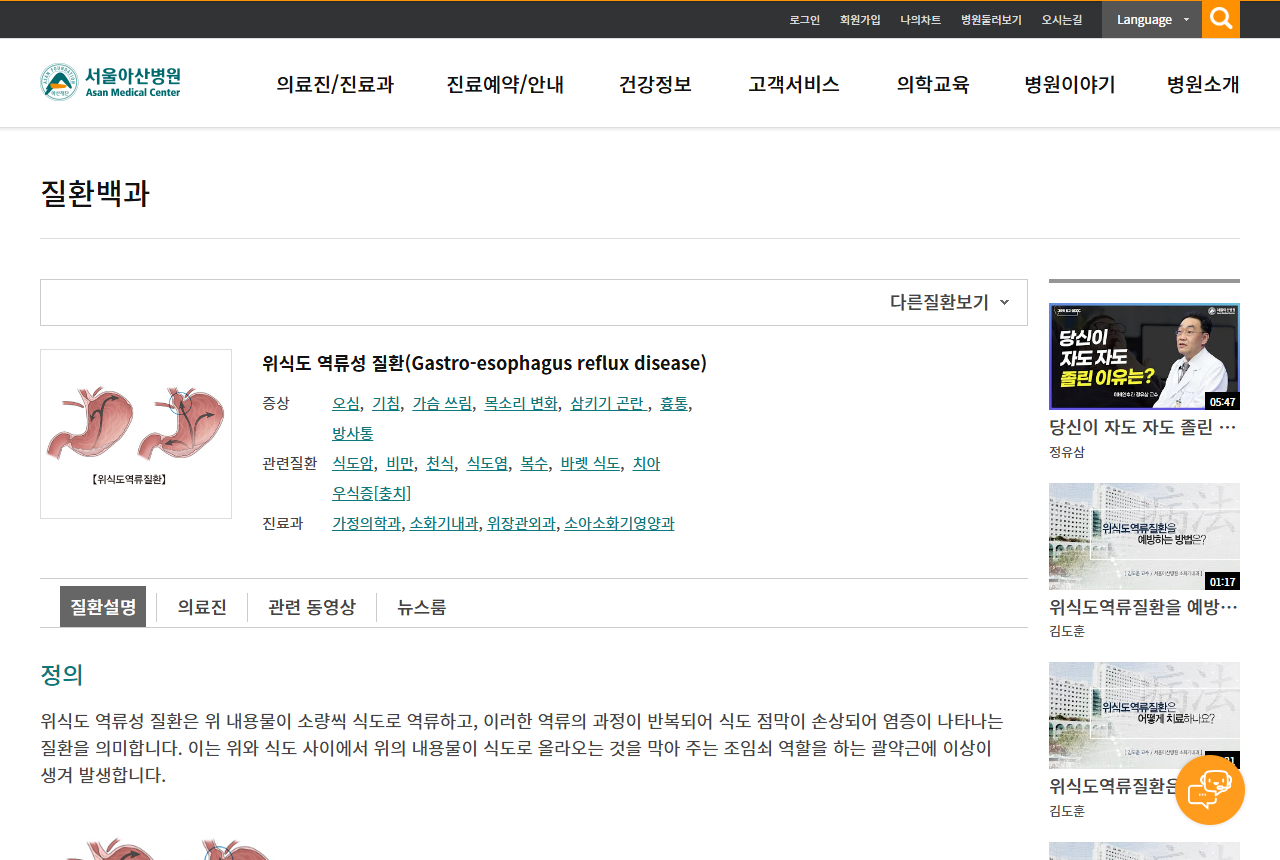This screenshot has height=860, width=1280.
Task: Select the 질환설명 tab
Action: (103, 607)
